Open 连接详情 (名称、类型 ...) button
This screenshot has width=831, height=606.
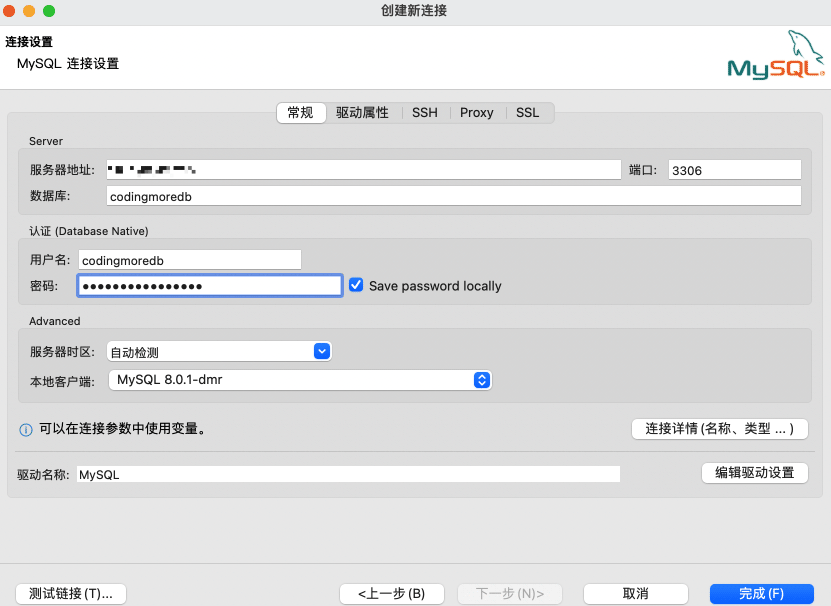pyautogui.click(x=720, y=428)
